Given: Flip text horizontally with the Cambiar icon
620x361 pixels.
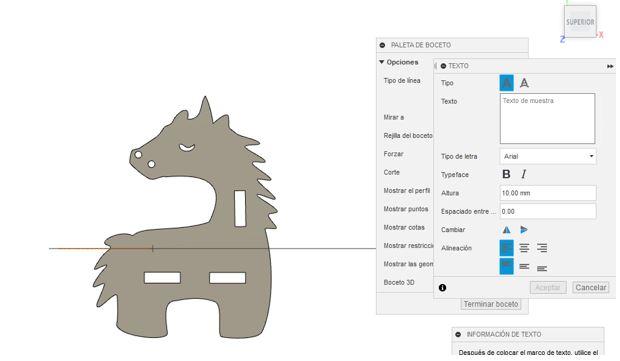Looking at the screenshot, I should tap(507, 230).
